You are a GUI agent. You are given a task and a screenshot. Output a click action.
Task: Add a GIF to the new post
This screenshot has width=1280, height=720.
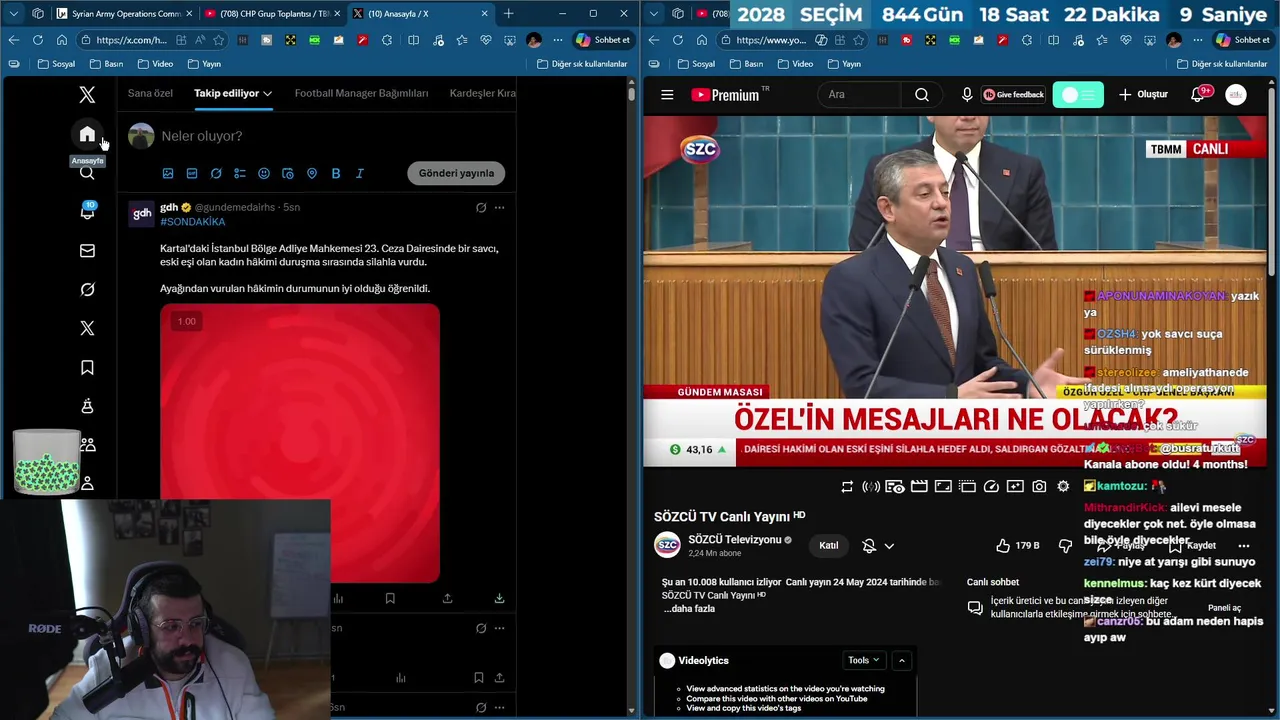[192, 173]
